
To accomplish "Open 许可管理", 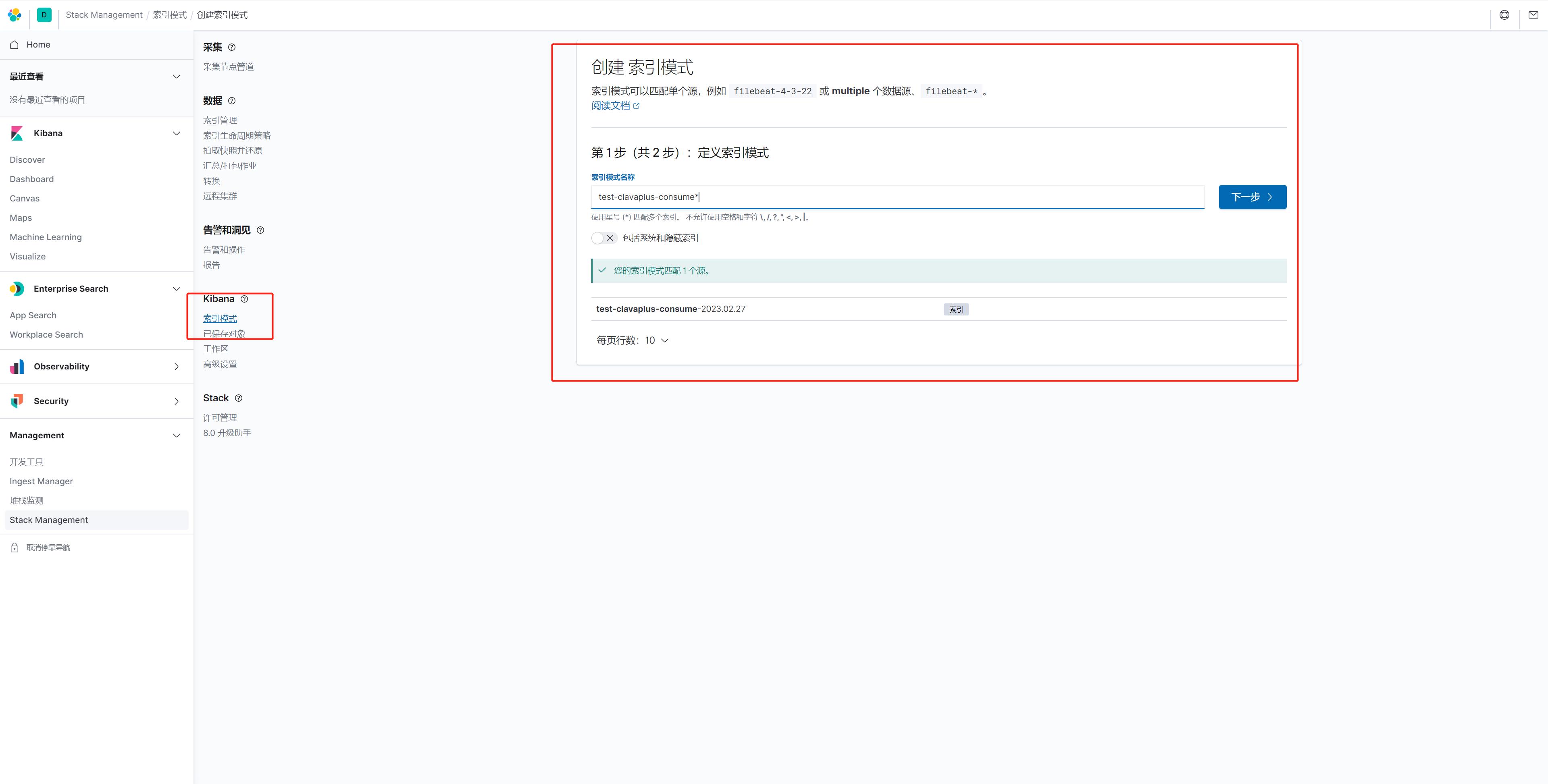I will 220,417.
